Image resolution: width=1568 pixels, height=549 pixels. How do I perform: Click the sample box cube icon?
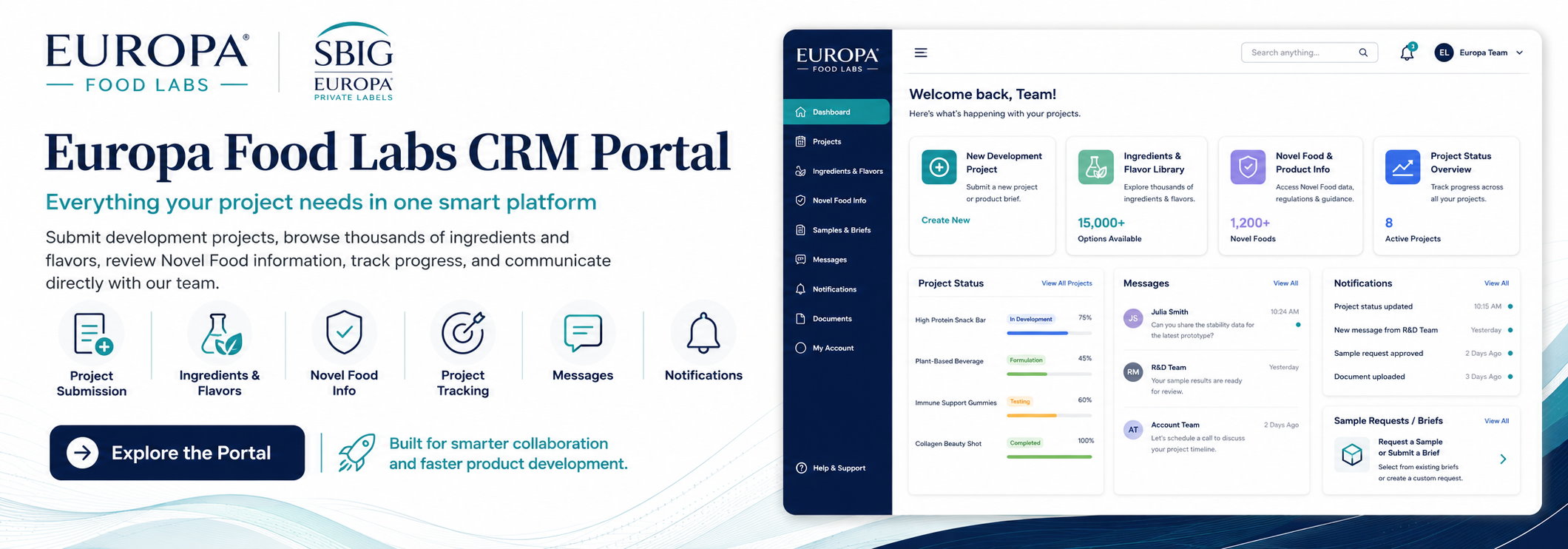tap(1352, 454)
